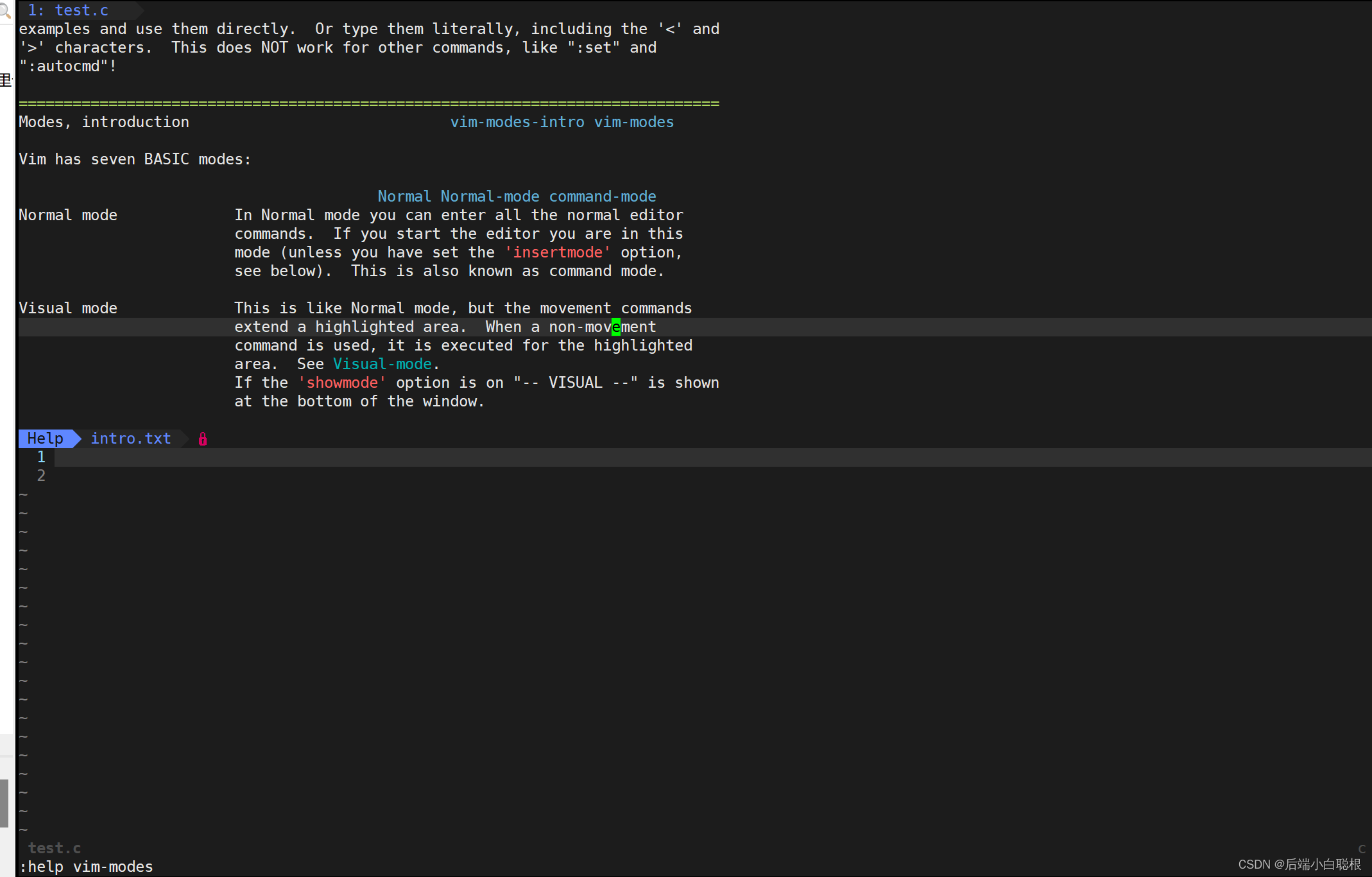Click the green cursor in 'non-movement'
The image size is (1372, 877).
616,327
